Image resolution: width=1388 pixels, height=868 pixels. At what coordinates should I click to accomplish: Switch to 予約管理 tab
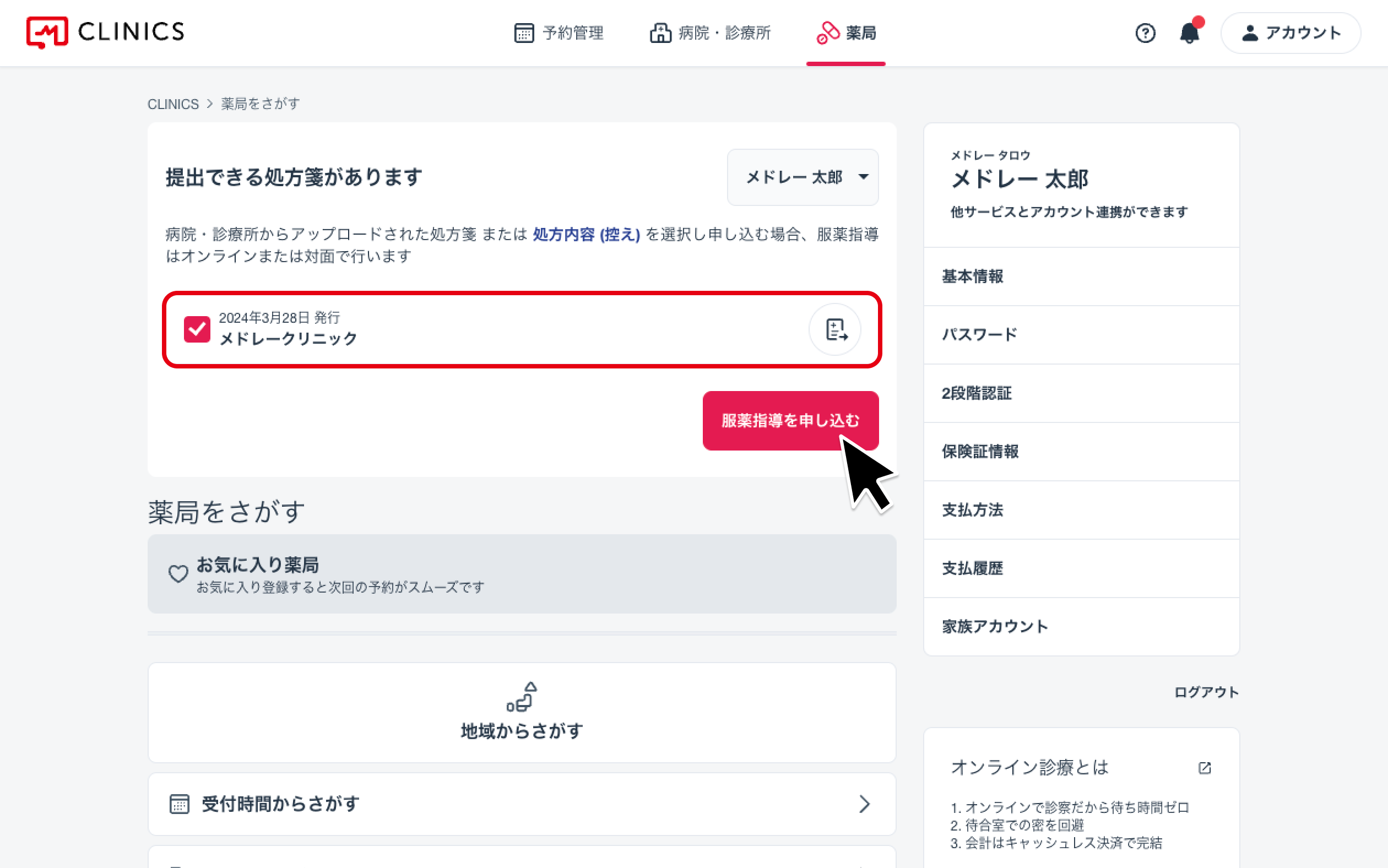coord(559,33)
